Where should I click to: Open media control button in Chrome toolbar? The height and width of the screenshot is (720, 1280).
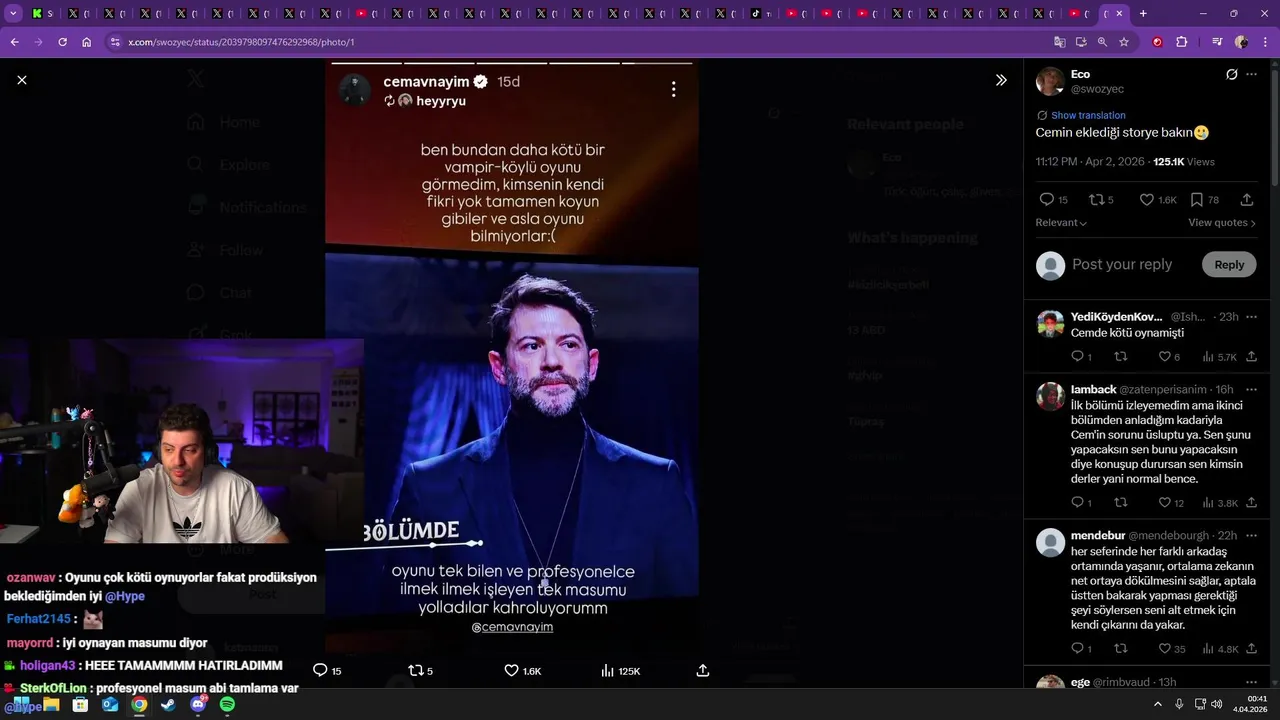[1217, 42]
